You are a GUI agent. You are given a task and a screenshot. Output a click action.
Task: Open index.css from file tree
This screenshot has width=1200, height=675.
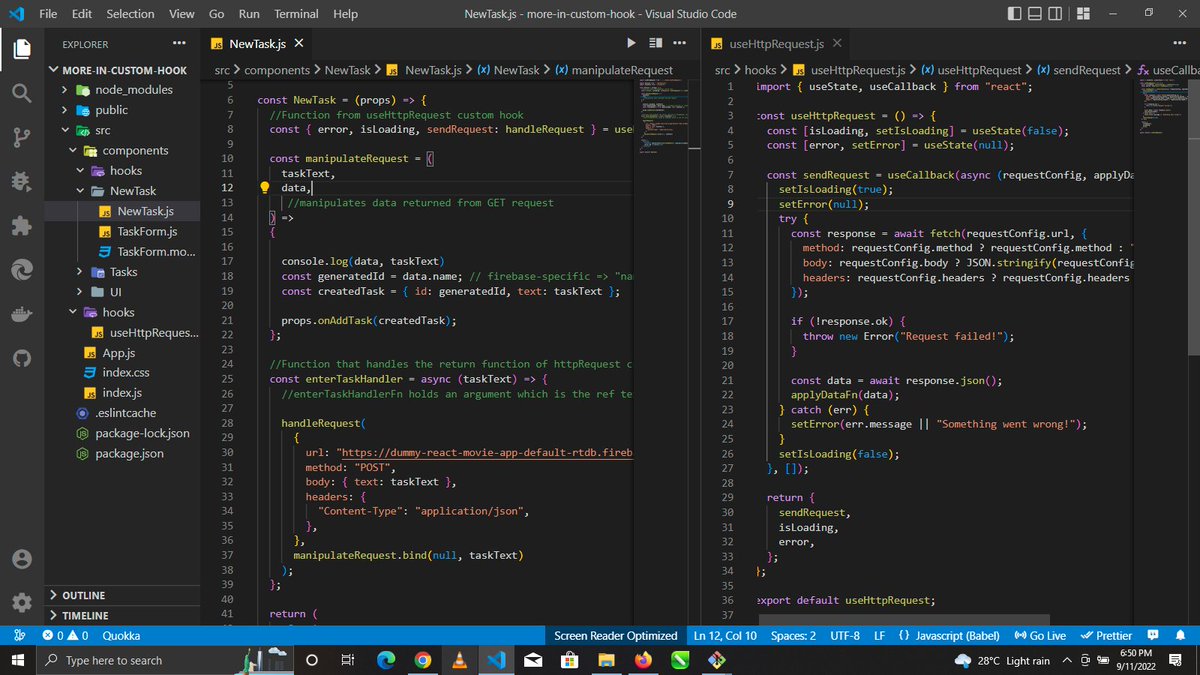click(x=124, y=373)
